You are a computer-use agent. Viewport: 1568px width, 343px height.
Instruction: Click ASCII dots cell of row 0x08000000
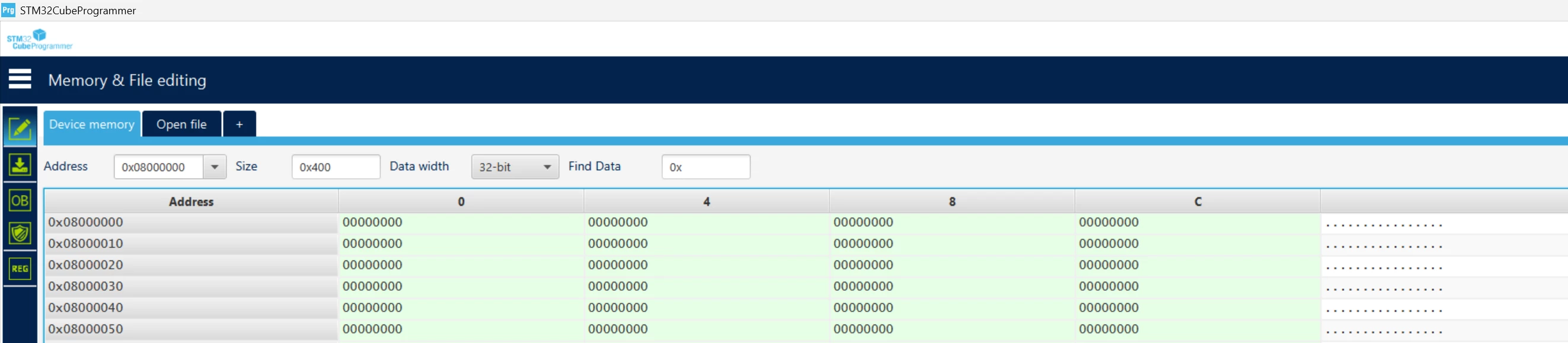tap(1444, 224)
